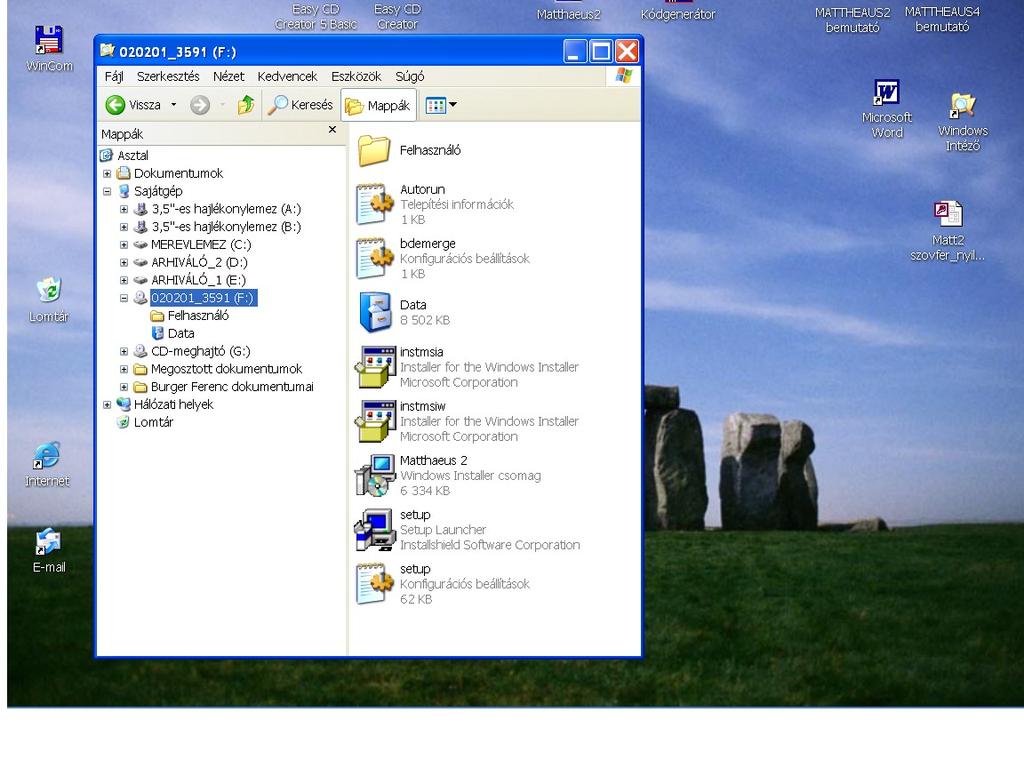Select the bdemerge configuration file
The width and height of the screenshot is (1024, 768).
[x=443, y=259]
